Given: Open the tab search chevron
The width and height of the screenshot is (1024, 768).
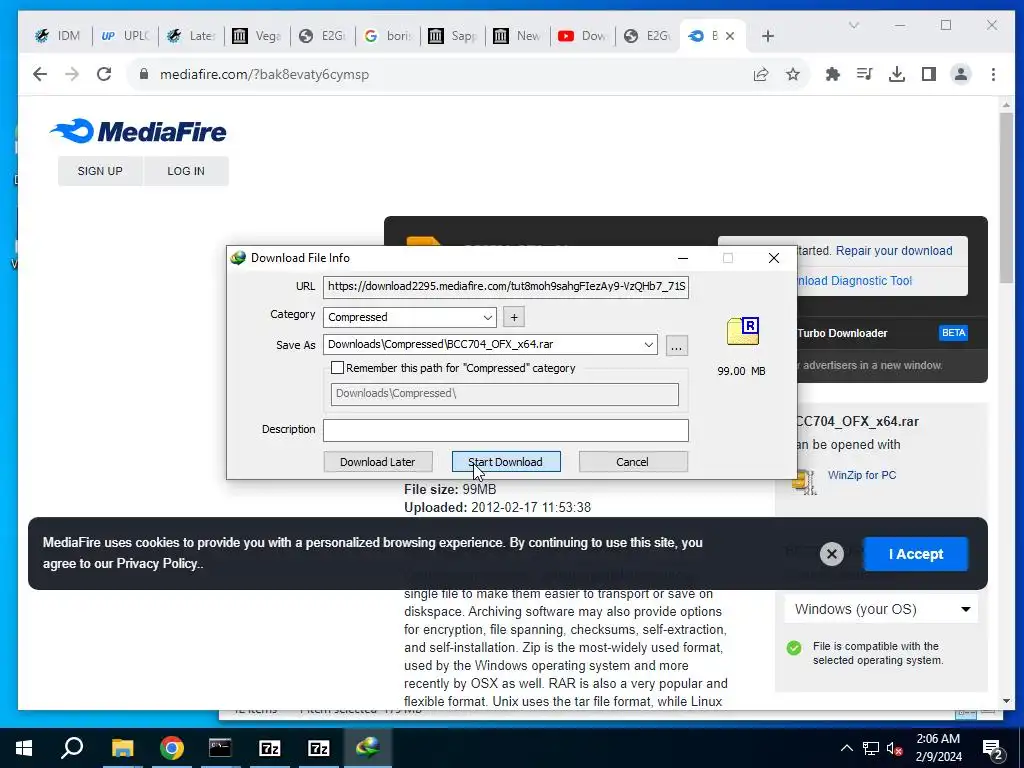Looking at the screenshot, I should point(854,25).
